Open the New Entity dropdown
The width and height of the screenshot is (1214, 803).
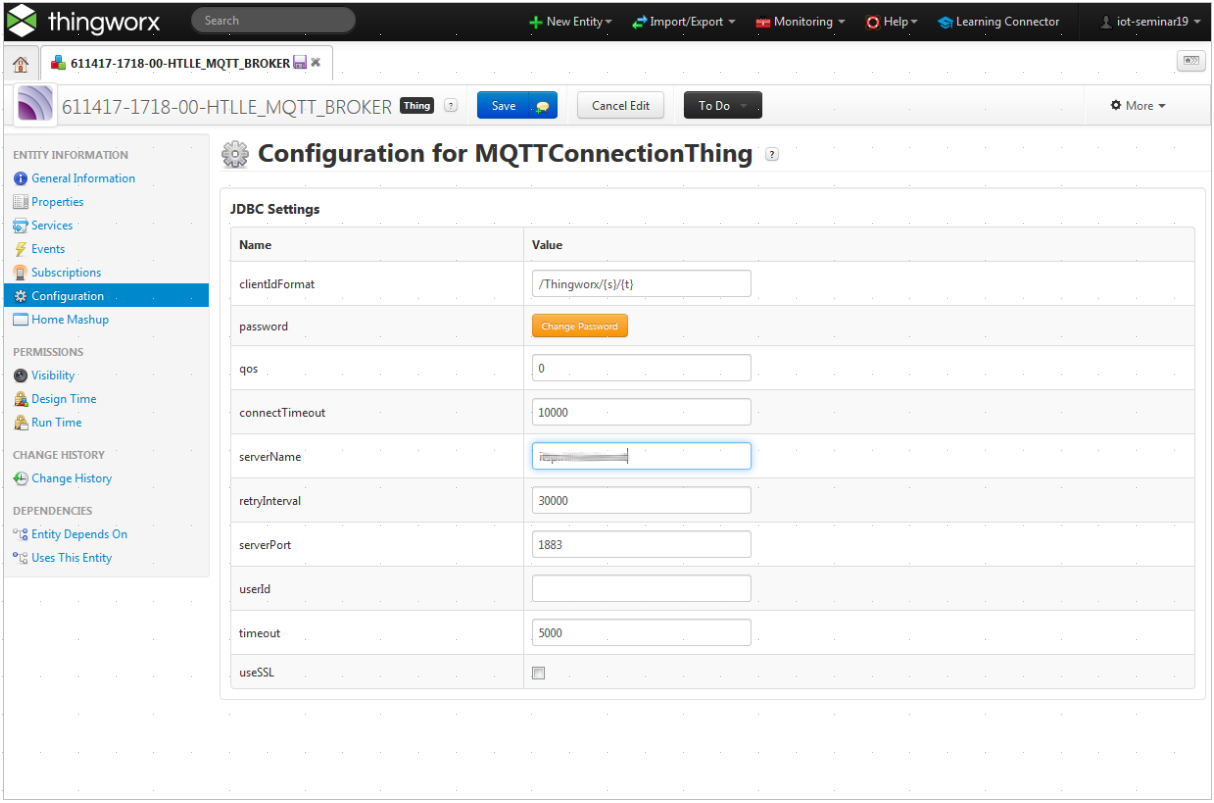(570, 22)
